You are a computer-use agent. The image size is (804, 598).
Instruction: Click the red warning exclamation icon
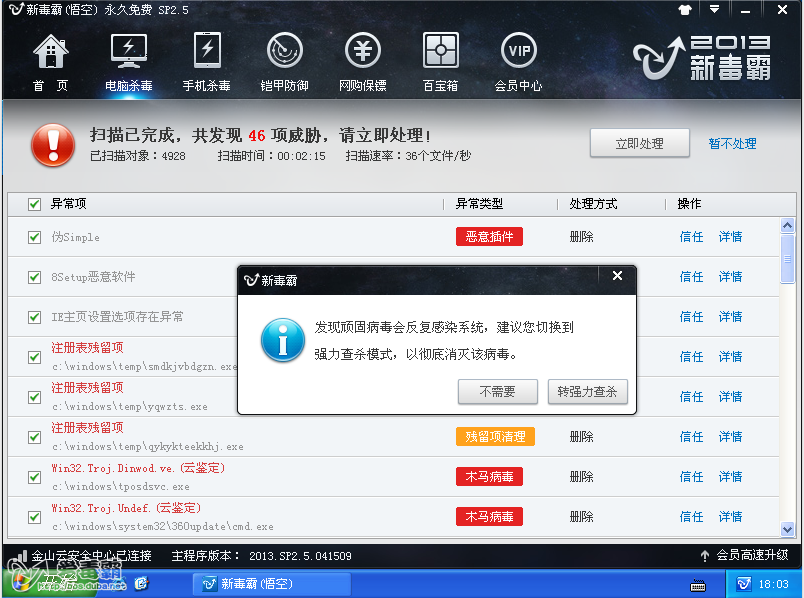click(x=53, y=145)
